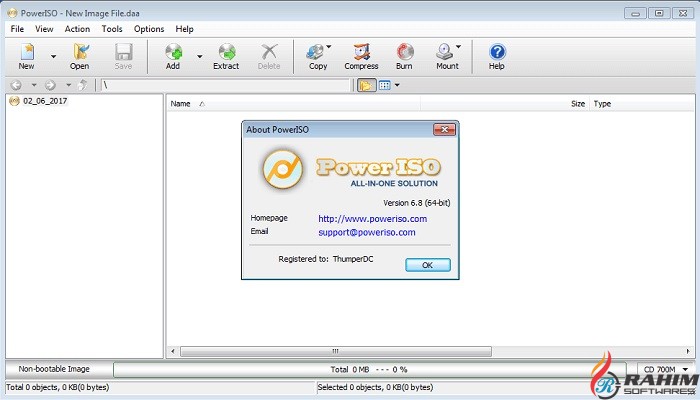Image resolution: width=700 pixels, height=400 pixels.
Task: Click the scrollbar right arrow
Action: point(688,351)
